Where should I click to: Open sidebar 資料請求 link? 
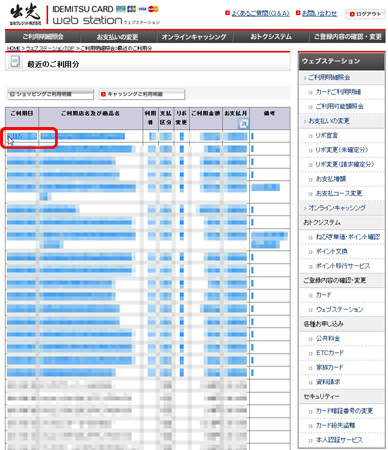[328, 382]
